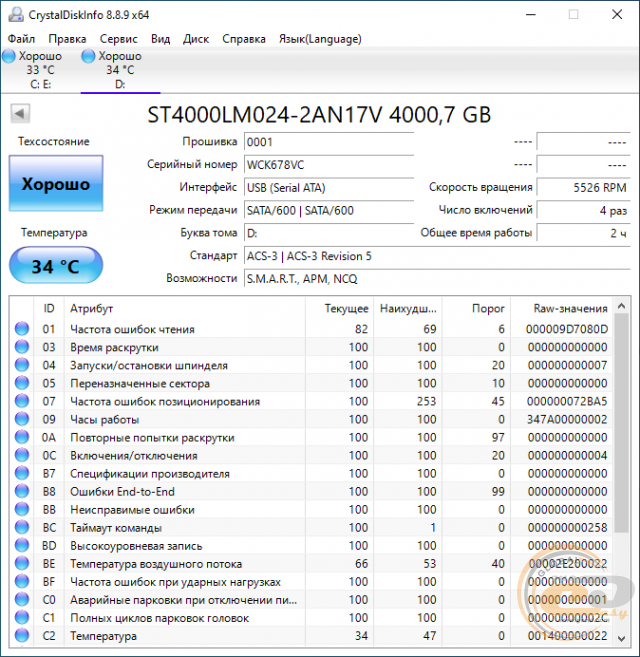Click status orb for attribute C0

pyautogui.click(x=22, y=600)
